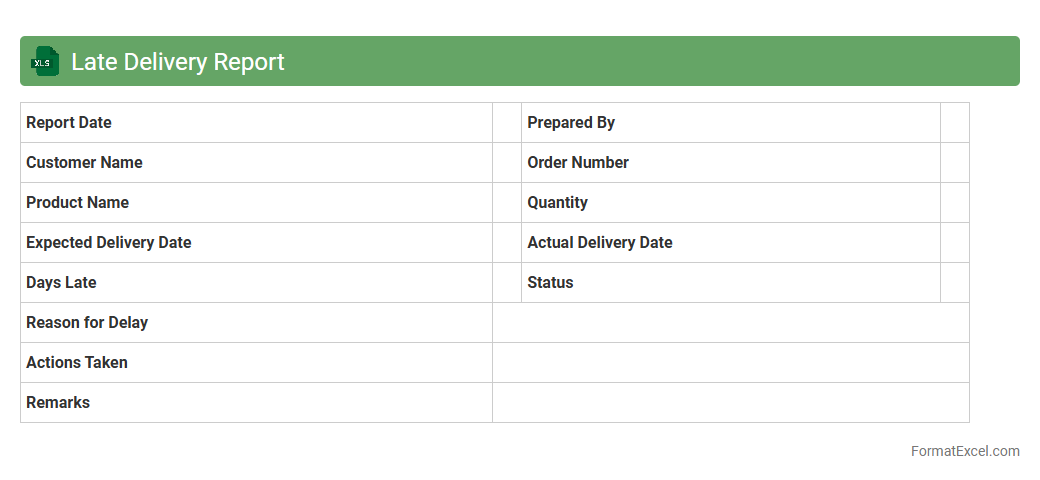Click the empty Reason for Delay field
This screenshot has height=480, width=1040.
[x=730, y=323]
